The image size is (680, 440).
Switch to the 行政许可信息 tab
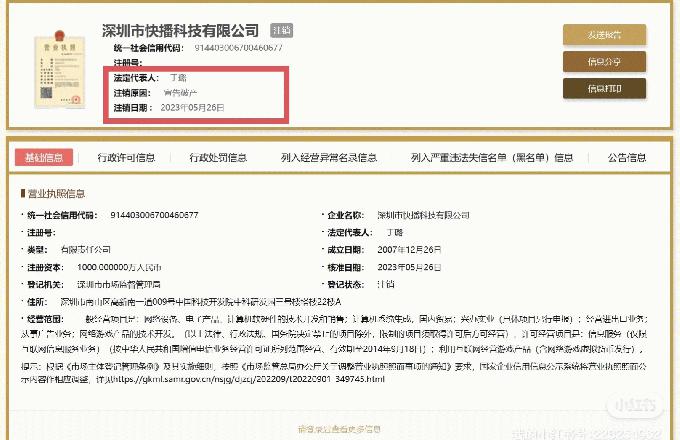pyautogui.click(x=126, y=157)
